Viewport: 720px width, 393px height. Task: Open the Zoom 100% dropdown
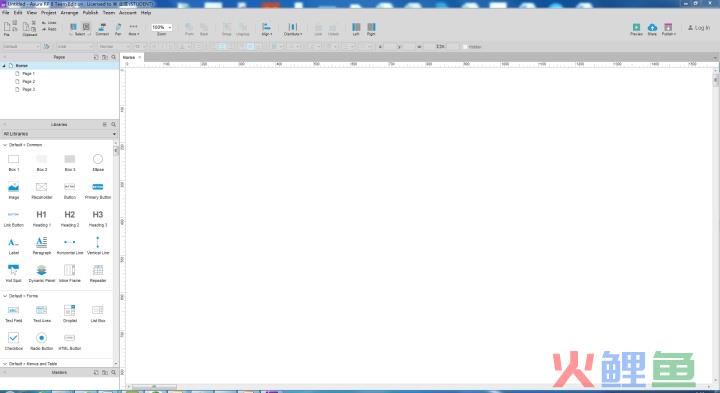pos(162,28)
